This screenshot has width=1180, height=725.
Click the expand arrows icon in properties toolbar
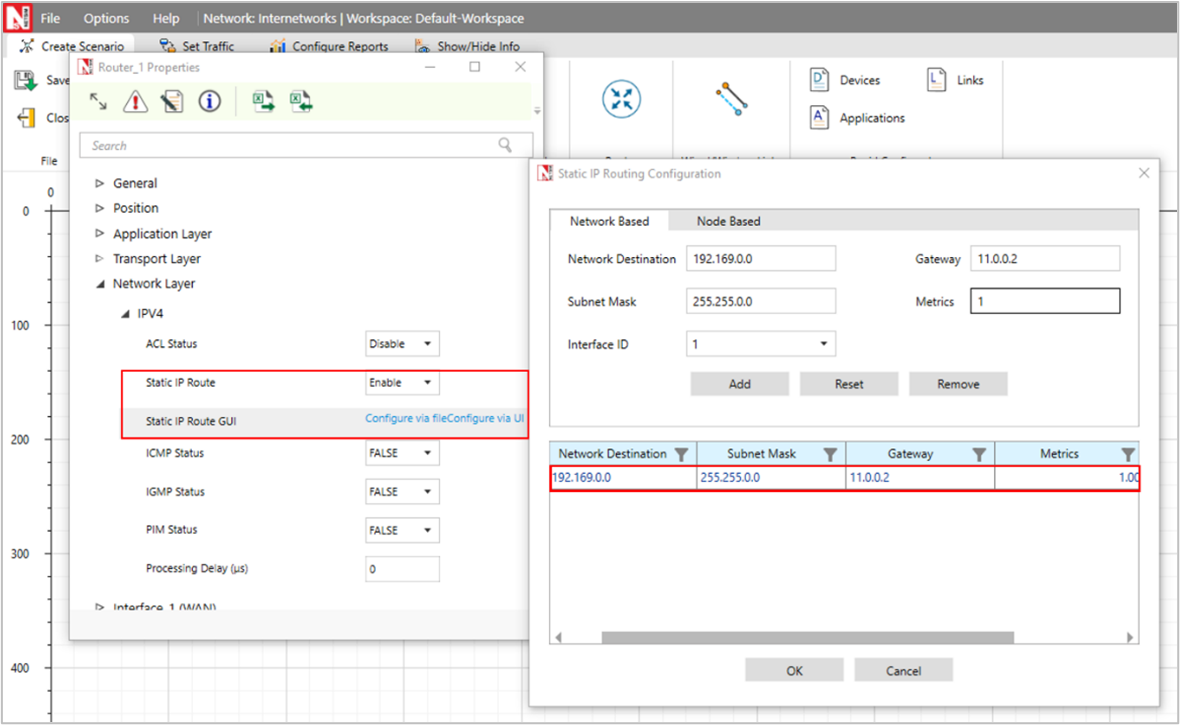click(98, 101)
